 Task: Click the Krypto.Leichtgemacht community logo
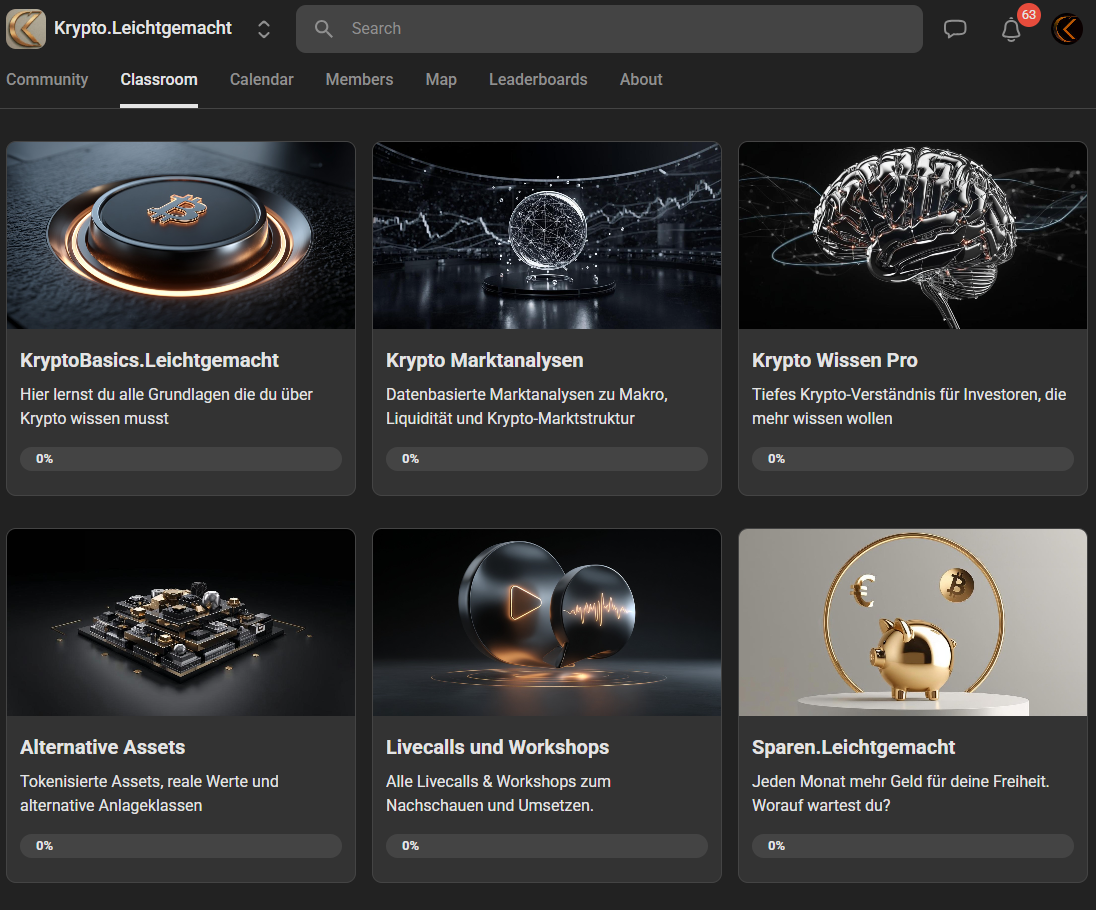click(x=26, y=29)
